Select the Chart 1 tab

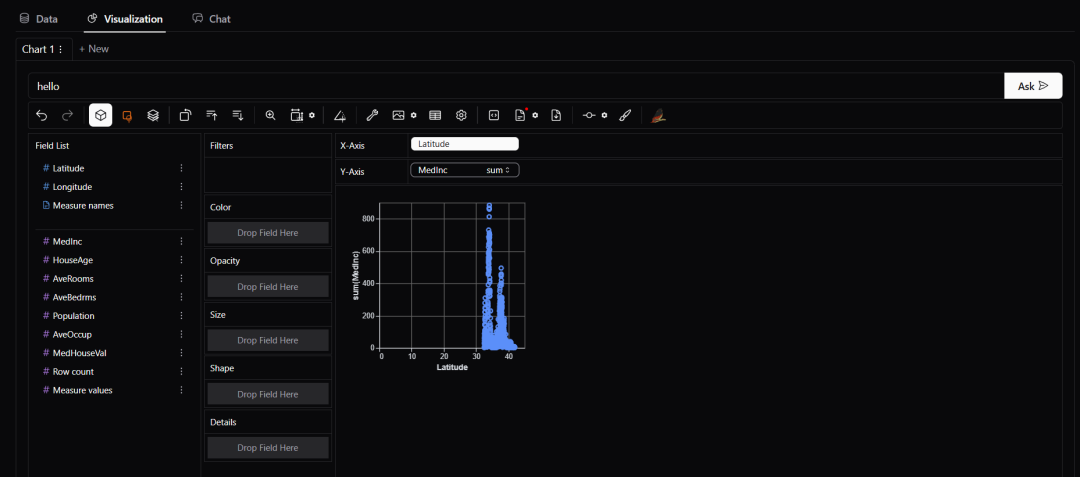[x=37, y=49]
